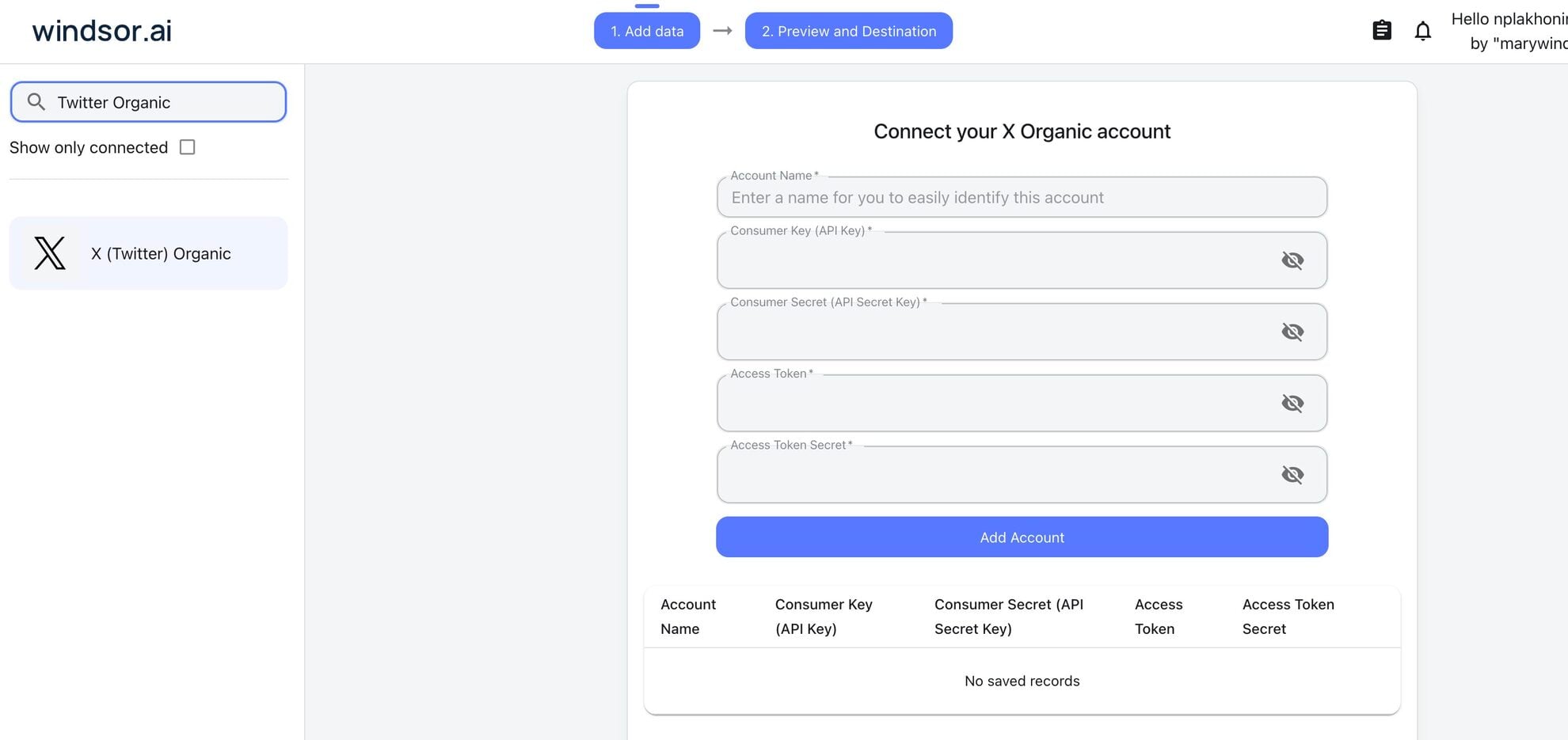Go to step 1. Add data
The image size is (1568, 740).
pos(647,31)
